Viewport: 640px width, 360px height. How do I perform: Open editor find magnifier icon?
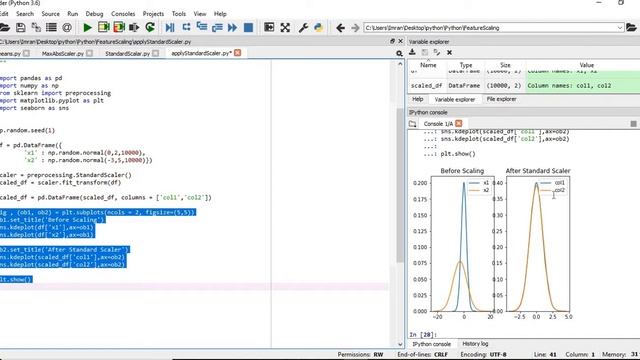[399, 53]
